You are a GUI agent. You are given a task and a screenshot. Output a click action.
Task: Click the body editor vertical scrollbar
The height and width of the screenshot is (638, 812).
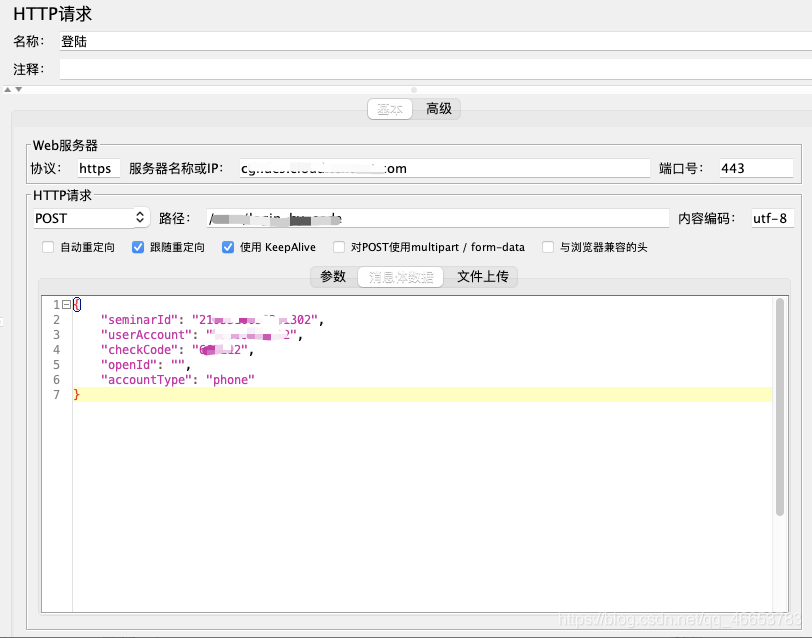tap(780, 407)
